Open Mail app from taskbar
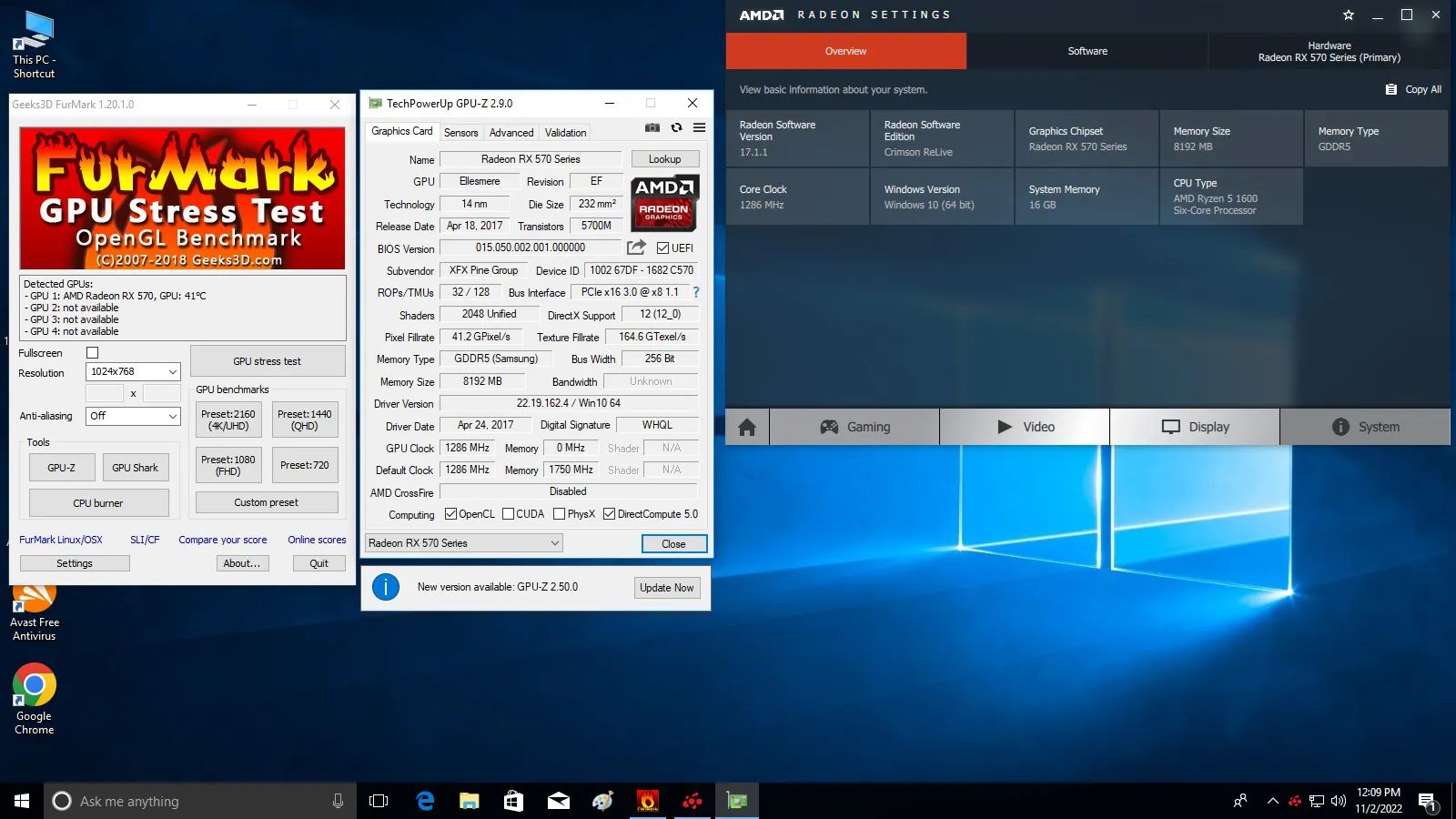This screenshot has width=1456, height=819. [559, 801]
